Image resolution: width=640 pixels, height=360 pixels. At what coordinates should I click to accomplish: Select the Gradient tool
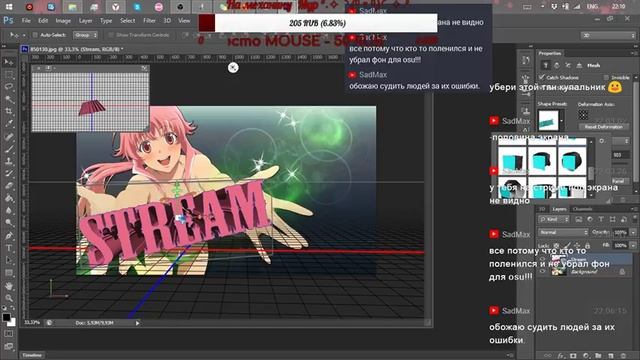[x=8, y=198]
